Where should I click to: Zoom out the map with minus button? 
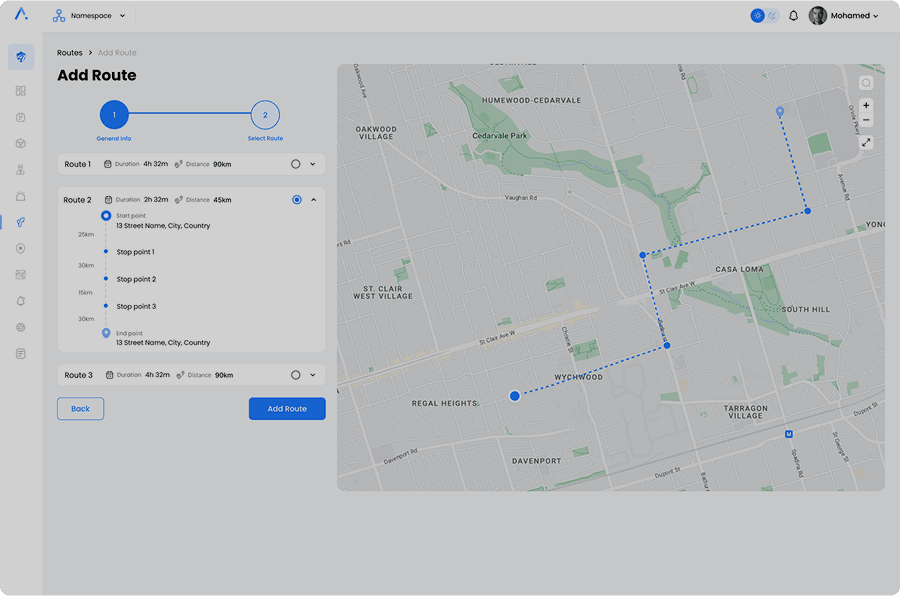[866, 121]
